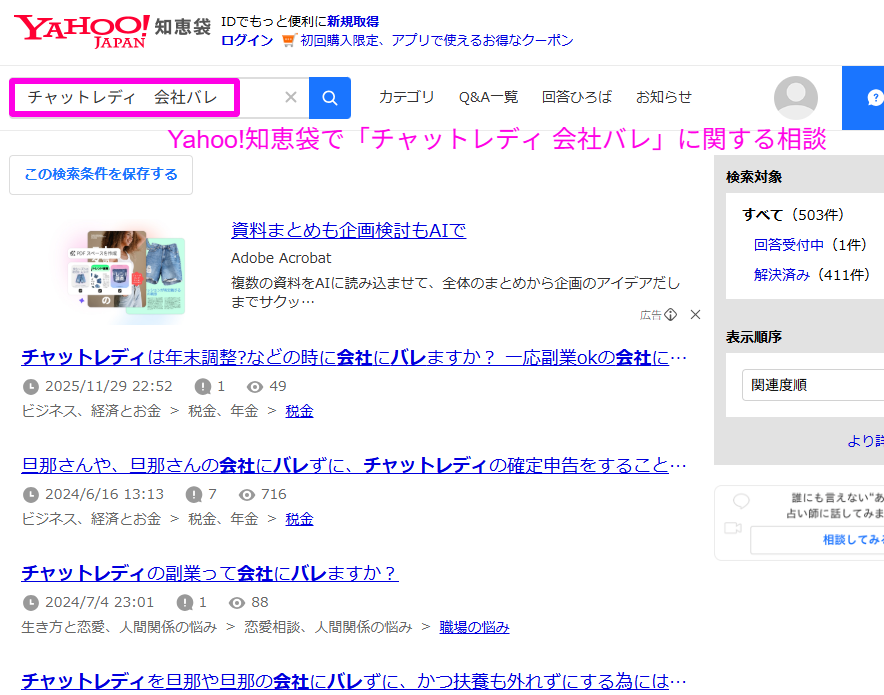This screenshot has width=884, height=695.
Task: Click the speech bubble icon in fortune-teller box
Action: 741,501
